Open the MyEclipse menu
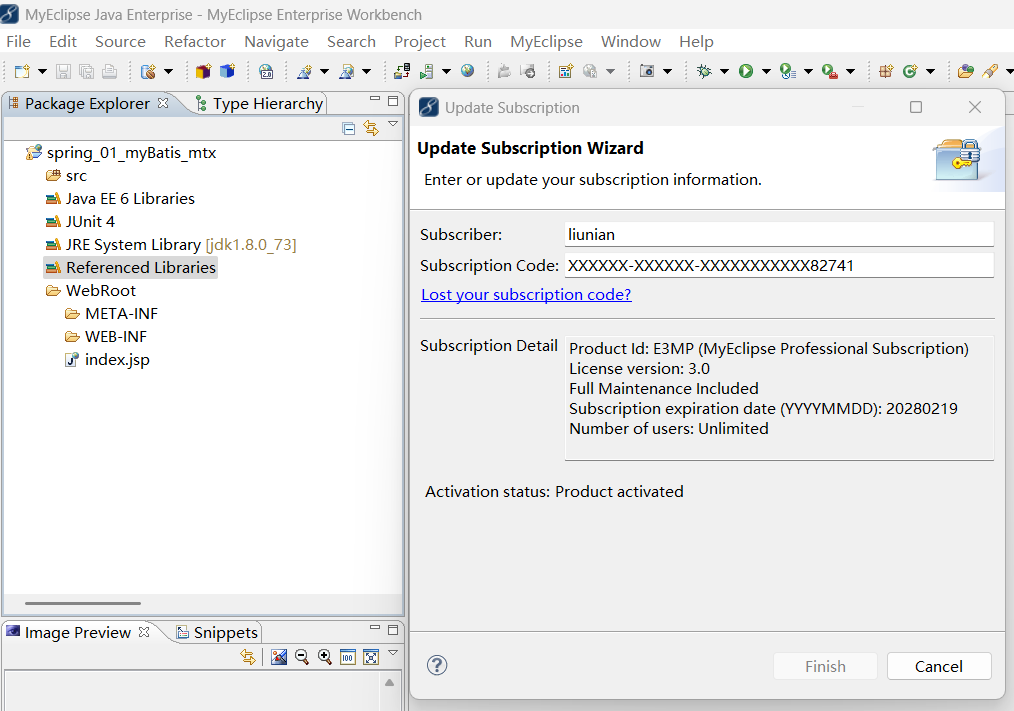This screenshot has width=1014, height=711. (x=546, y=41)
